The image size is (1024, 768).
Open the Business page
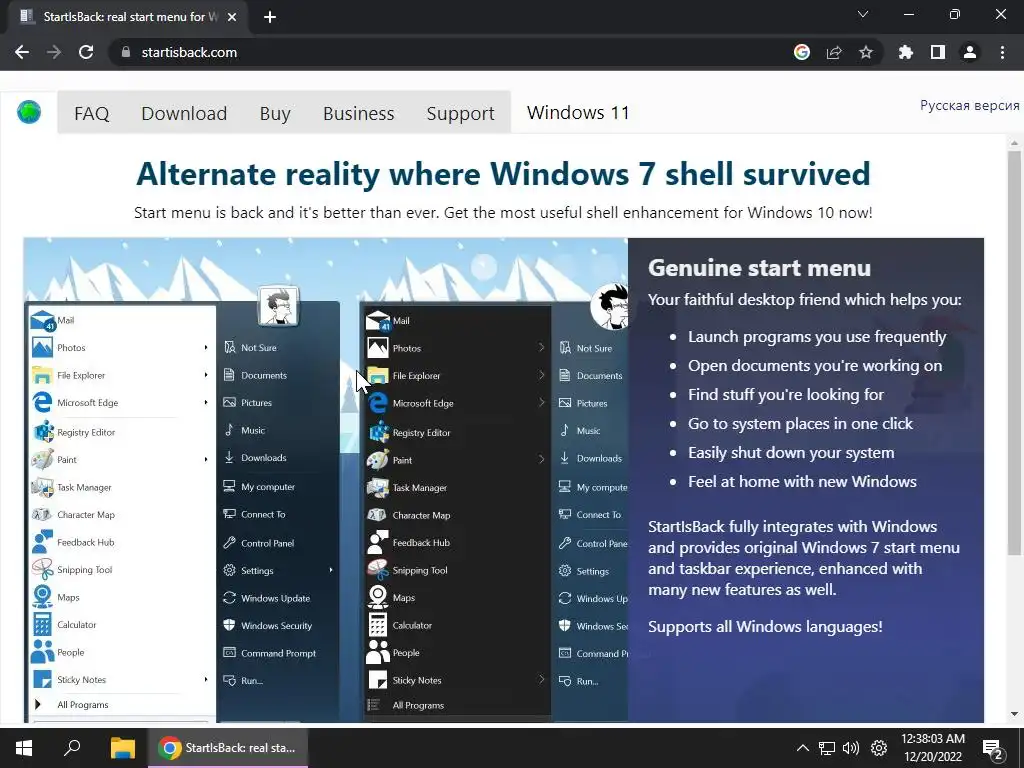(359, 114)
